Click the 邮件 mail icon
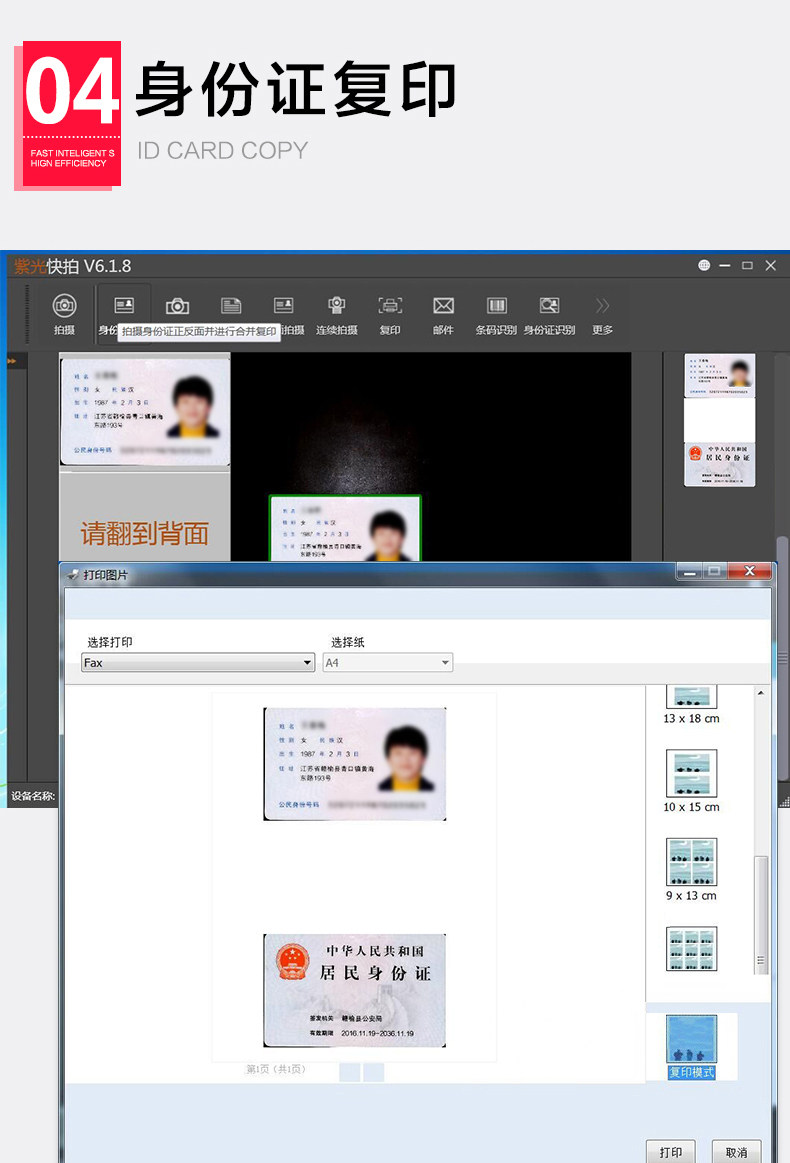Viewport: 790px width, 1163px height. [x=444, y=314]
